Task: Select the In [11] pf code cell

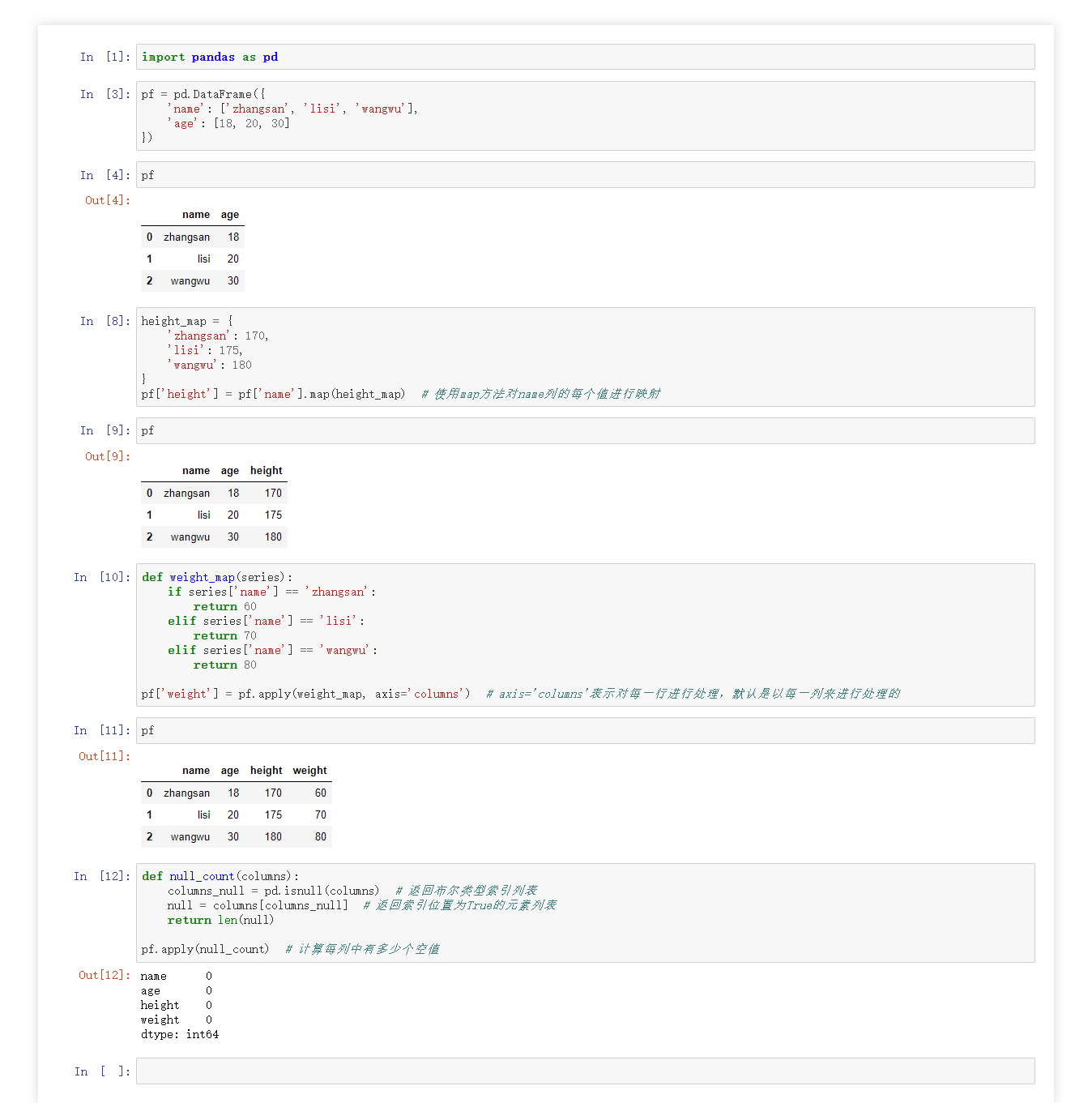Action: pyautogui.click(x=585, y=730)
